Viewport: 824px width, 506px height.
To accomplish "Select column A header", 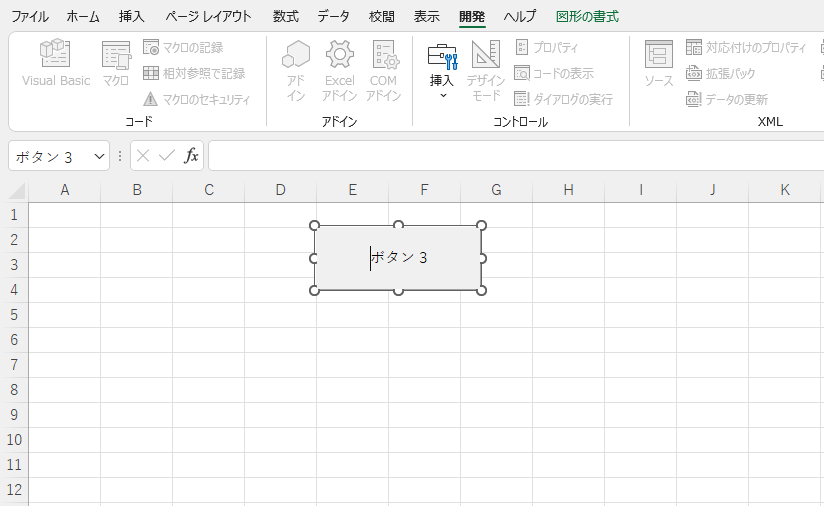I will pyautogui.click(x=65, y=190).
